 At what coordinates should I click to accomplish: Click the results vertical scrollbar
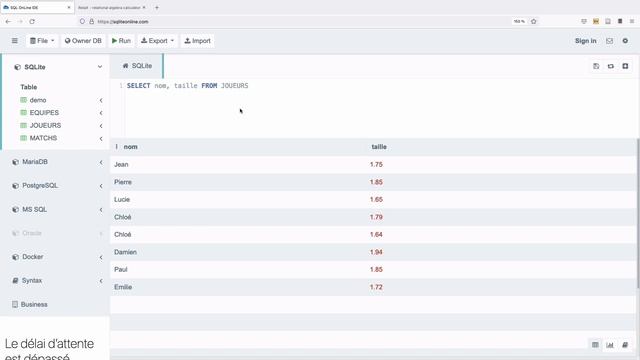638,214
